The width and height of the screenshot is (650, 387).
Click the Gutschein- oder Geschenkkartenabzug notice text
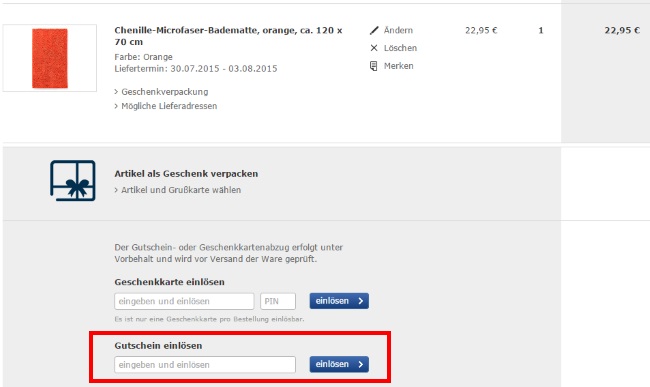tap(228, 253)
